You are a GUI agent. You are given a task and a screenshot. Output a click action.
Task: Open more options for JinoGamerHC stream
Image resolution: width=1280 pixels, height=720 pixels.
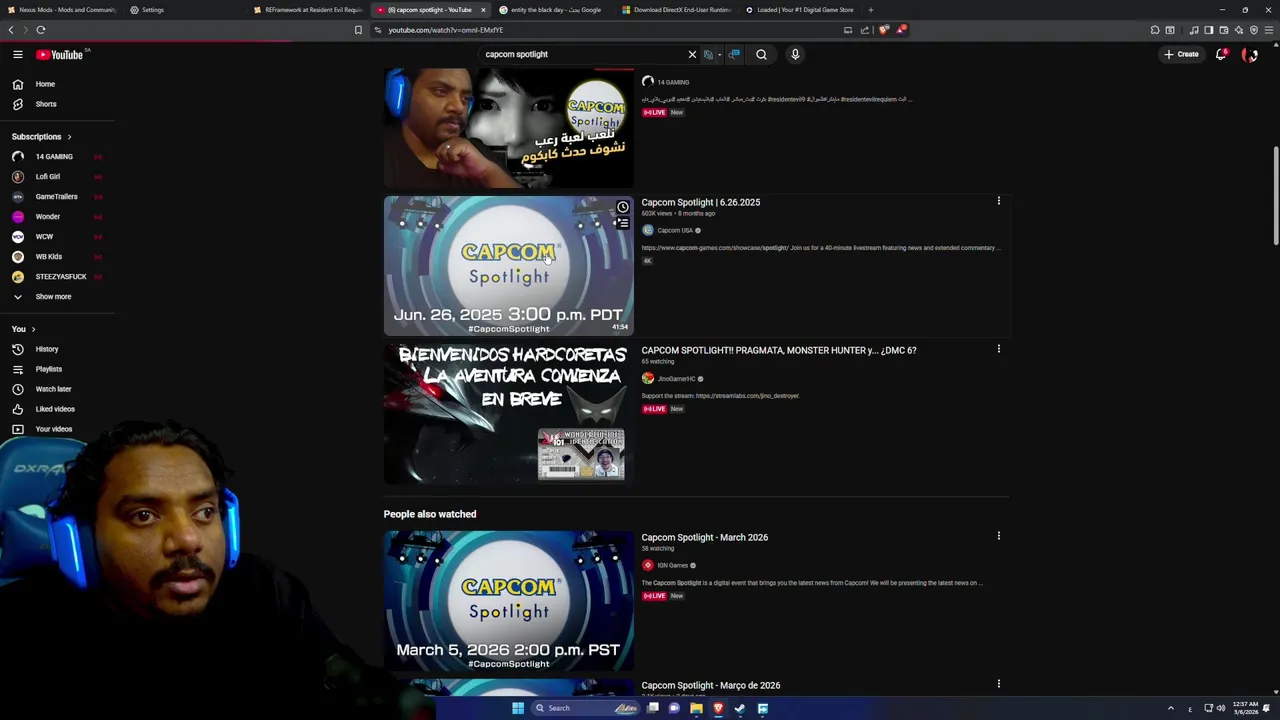click(998, 349)
